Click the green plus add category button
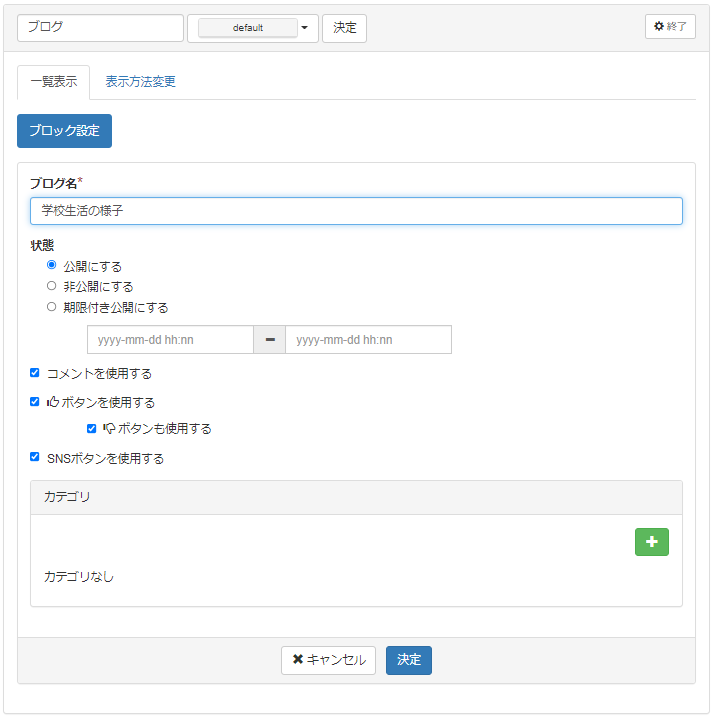 651,542
